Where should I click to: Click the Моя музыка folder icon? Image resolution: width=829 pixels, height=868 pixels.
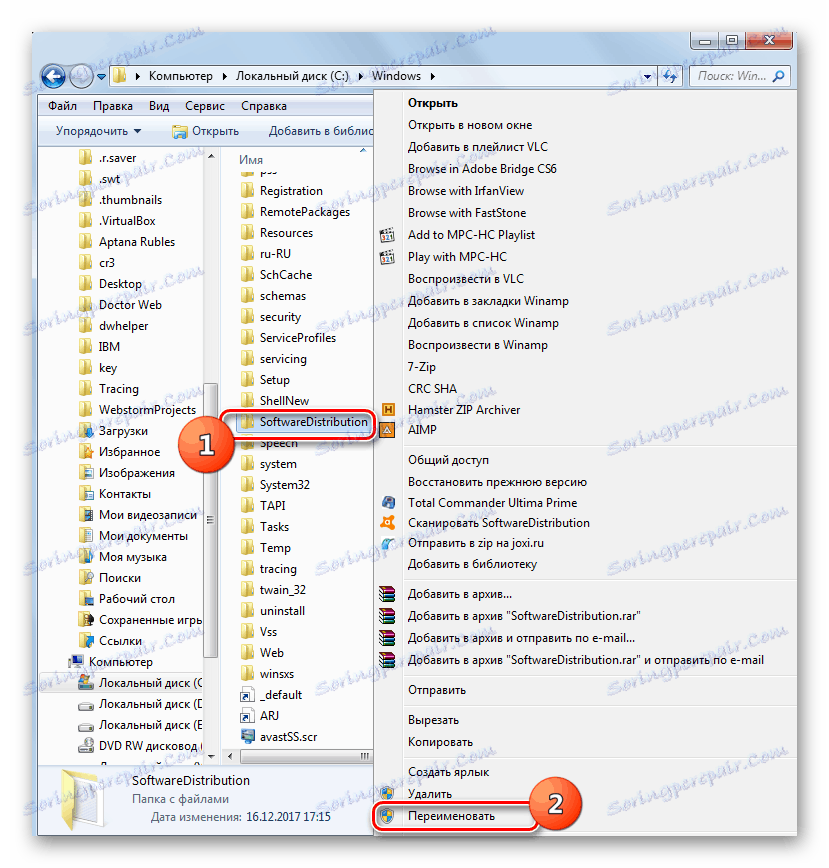click(86, 557)
